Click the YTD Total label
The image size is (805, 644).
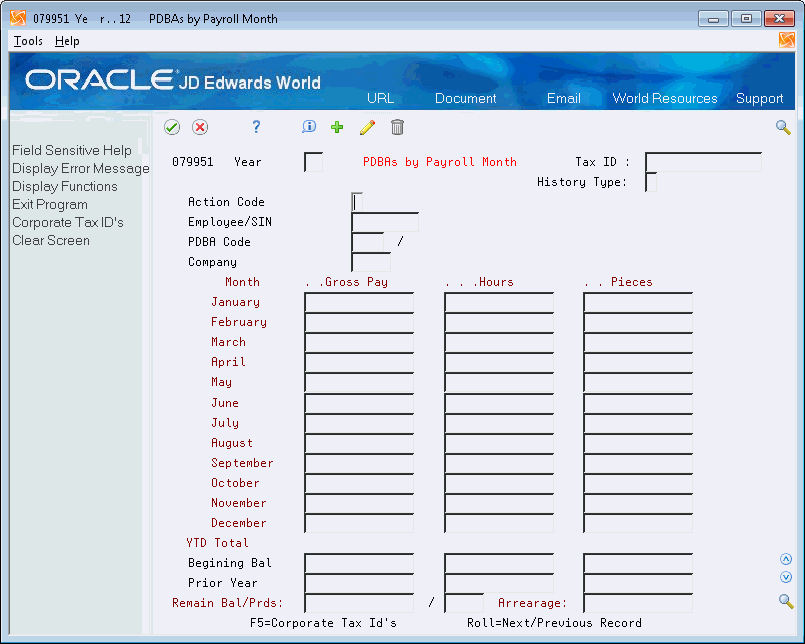(218, 543)
